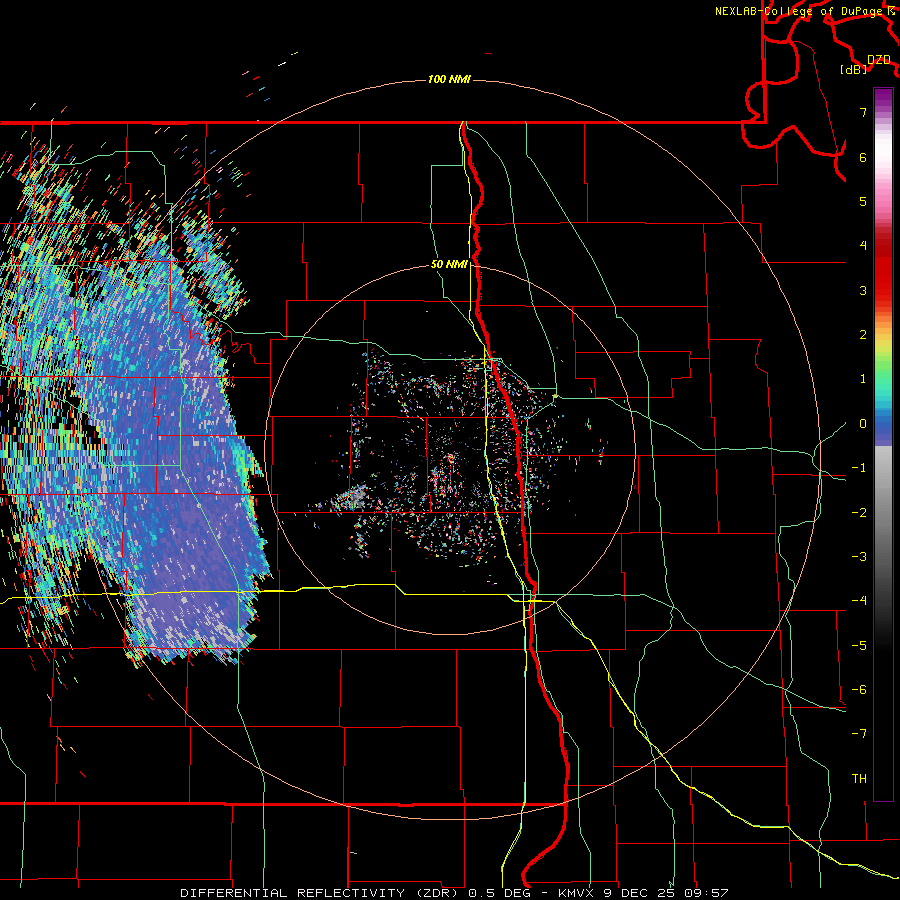The image size is (900, 900).
Task: Click the TH label on color scale
Action: pos(859,779)
